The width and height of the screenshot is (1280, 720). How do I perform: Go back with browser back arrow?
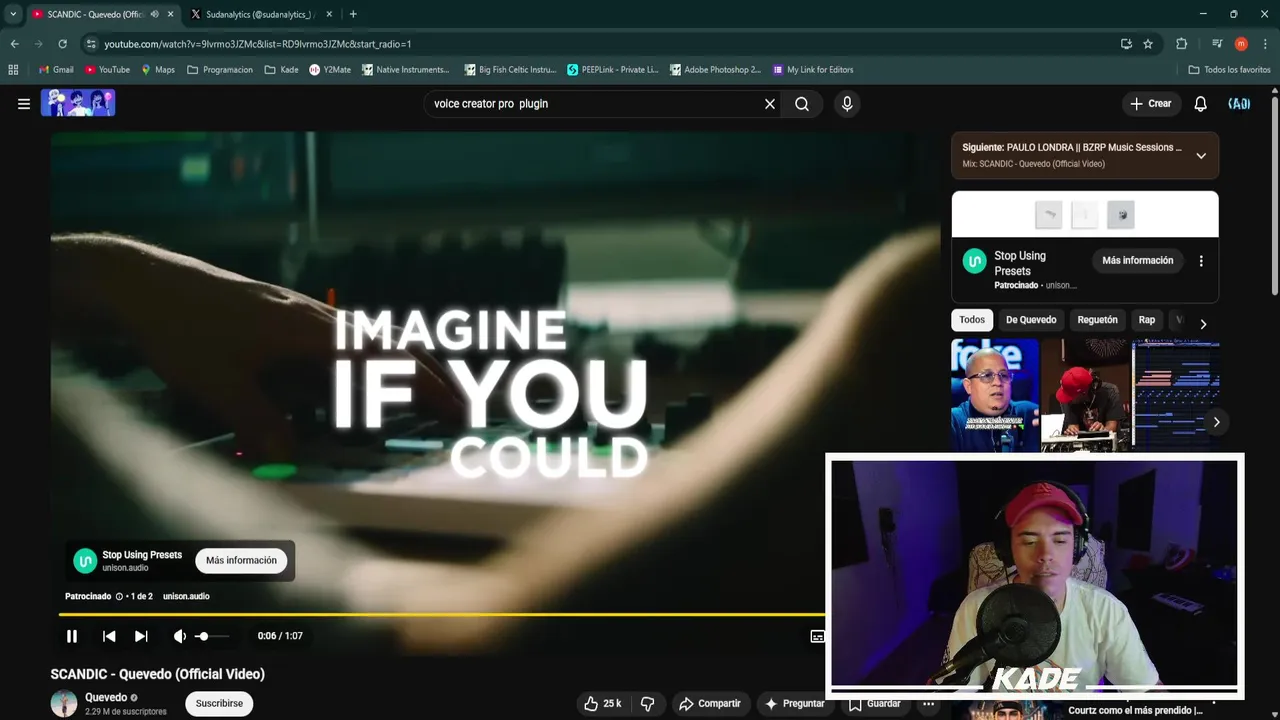tap(14, 44)
